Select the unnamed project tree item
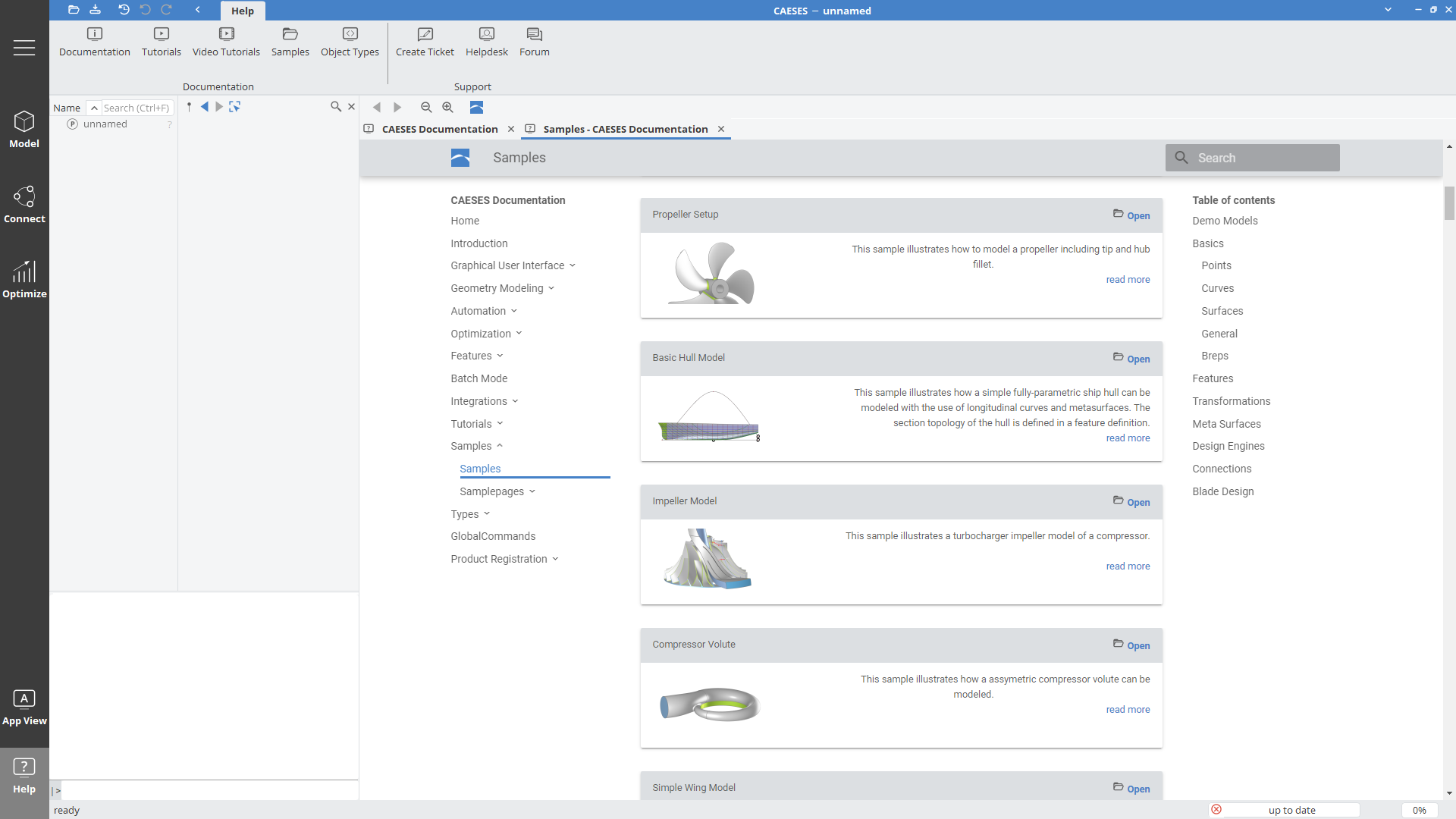This screenshot has height=819, width=1456. tap(105, 124)
